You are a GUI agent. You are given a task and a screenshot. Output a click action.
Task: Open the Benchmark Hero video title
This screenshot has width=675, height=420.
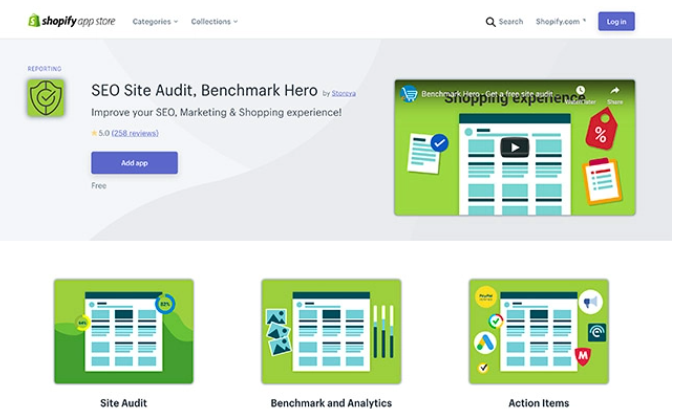coord(487,93)
